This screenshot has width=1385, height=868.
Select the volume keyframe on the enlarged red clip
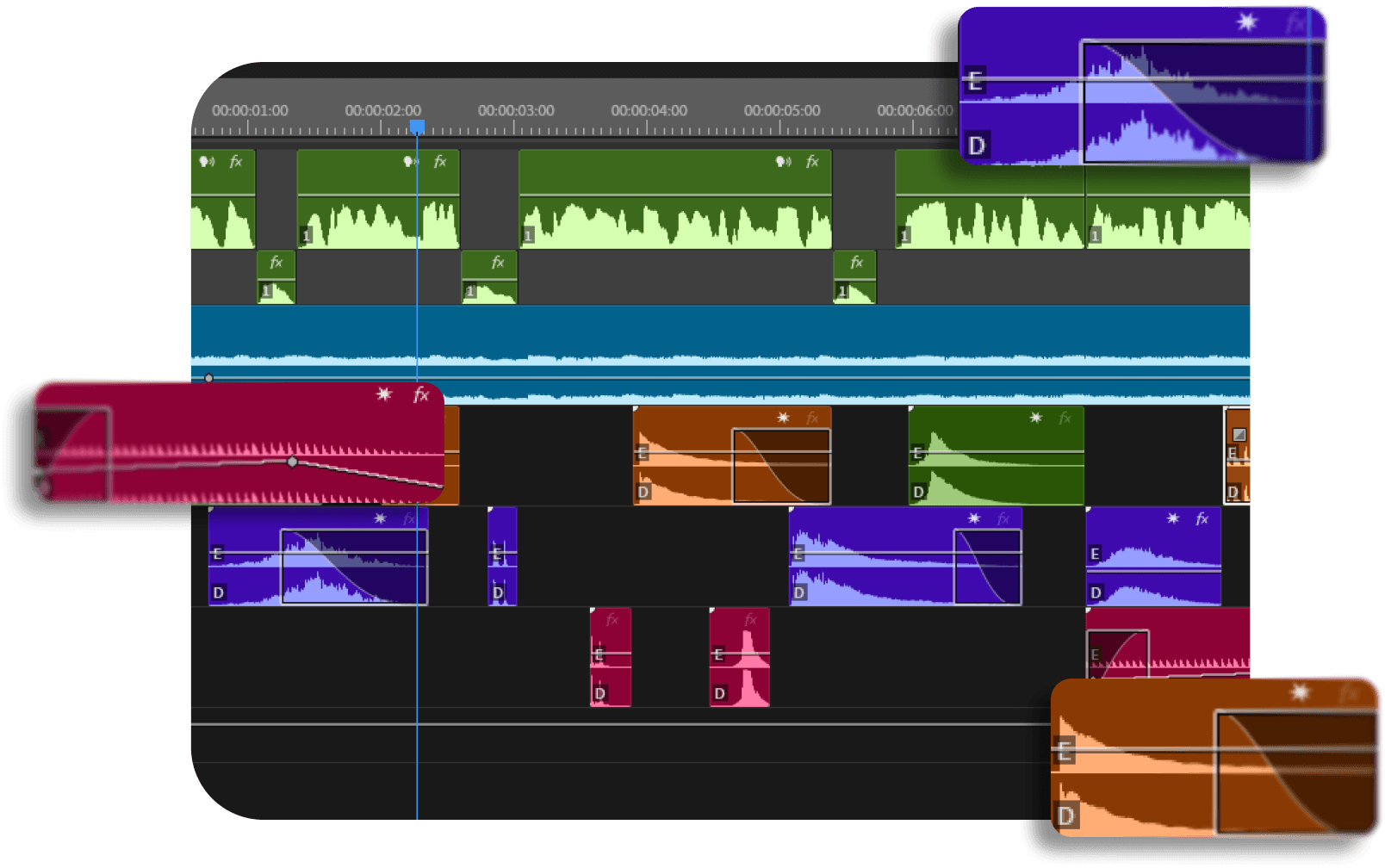pos(292,462)
